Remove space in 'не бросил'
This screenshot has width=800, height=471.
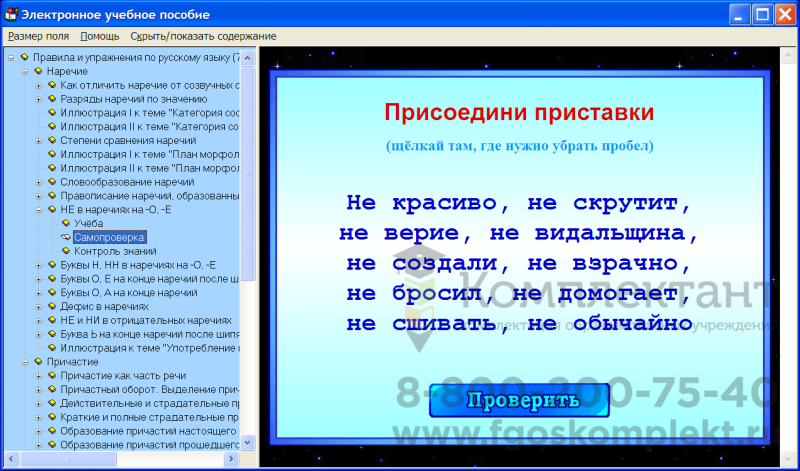tap(384, 293)
